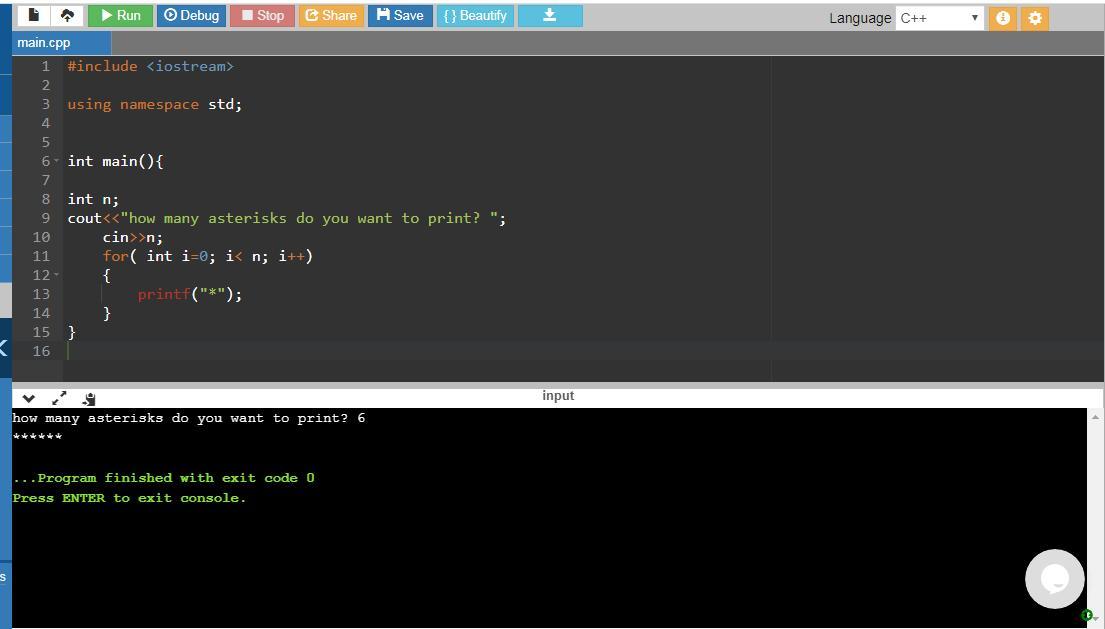Download code using the download arrow icon
This screenshot has width=1105, height=629.
(x=550, y=15)
